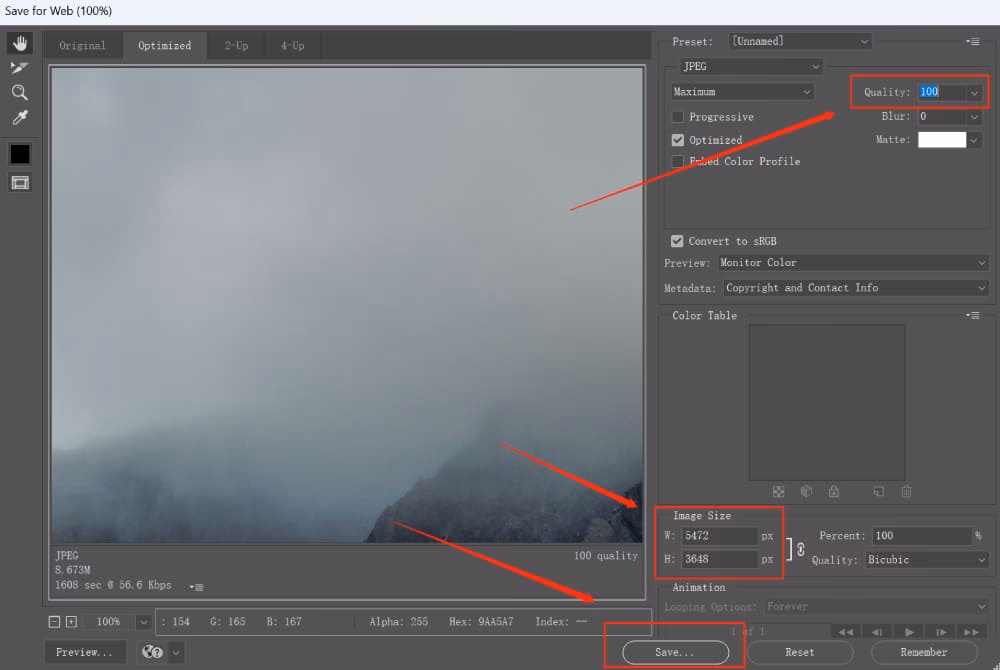Screen dimensions: 1000x670
Task: Click the Save... button
Action: pyautogui.click(x=673, y=652)
